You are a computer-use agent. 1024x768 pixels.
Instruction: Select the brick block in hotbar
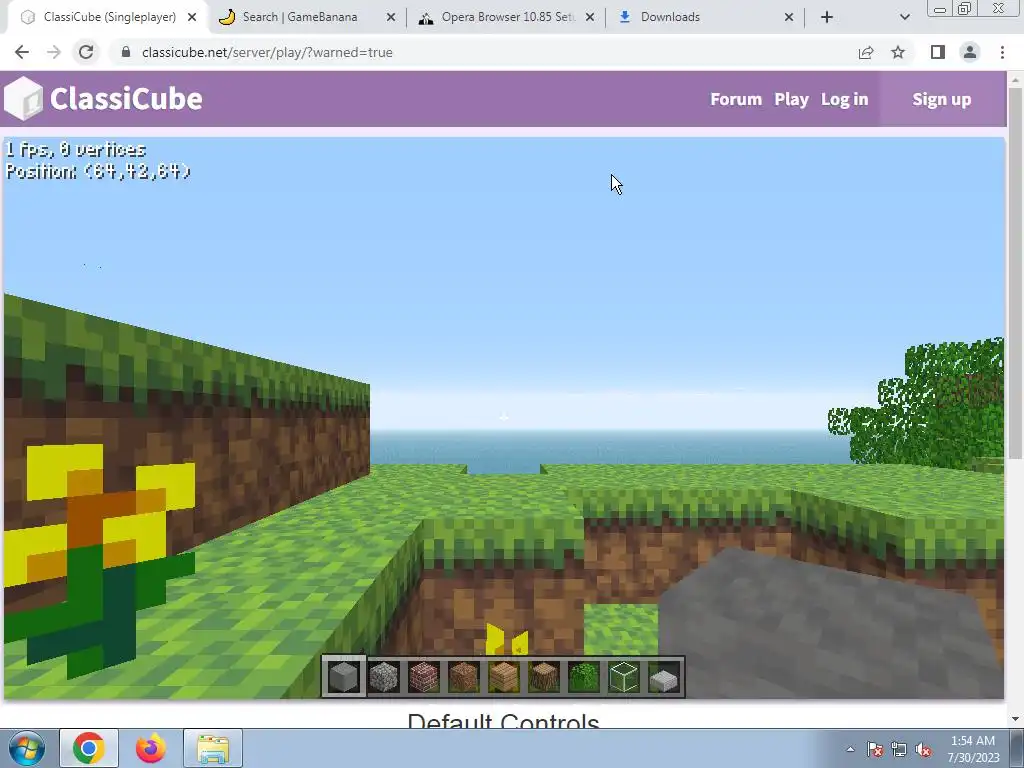(424, 677)
